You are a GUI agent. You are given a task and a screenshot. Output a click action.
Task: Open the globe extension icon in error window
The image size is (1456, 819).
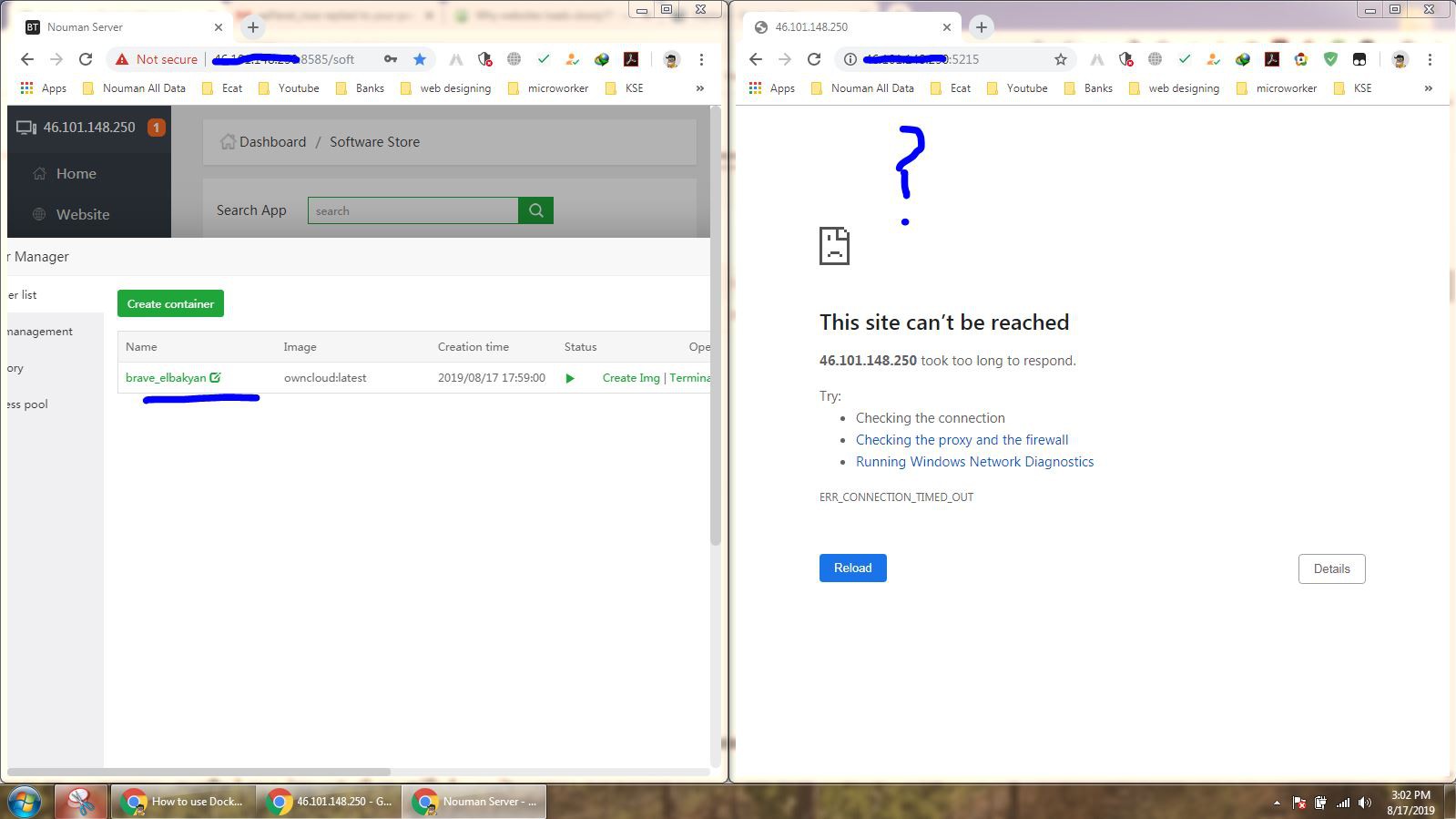point(1156,59)
